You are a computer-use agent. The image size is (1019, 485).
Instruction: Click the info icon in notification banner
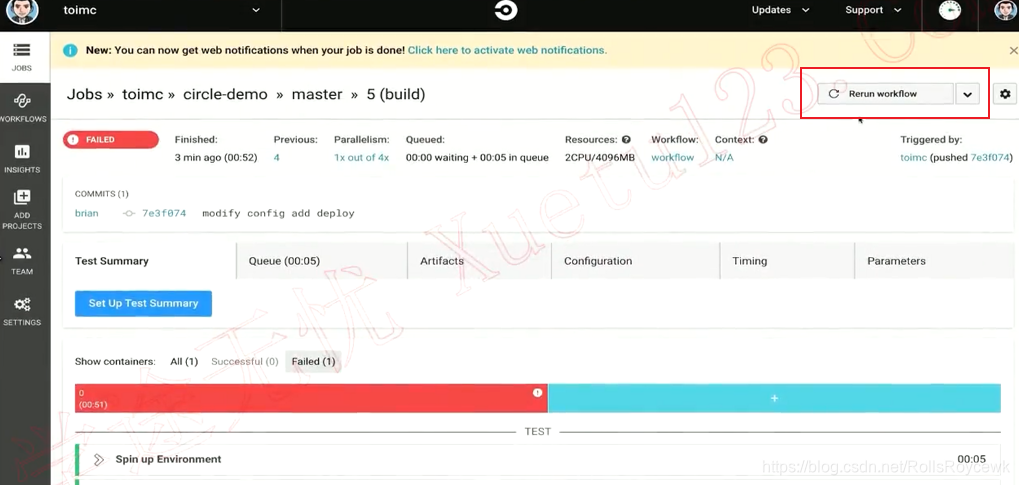tap(71, 50)
